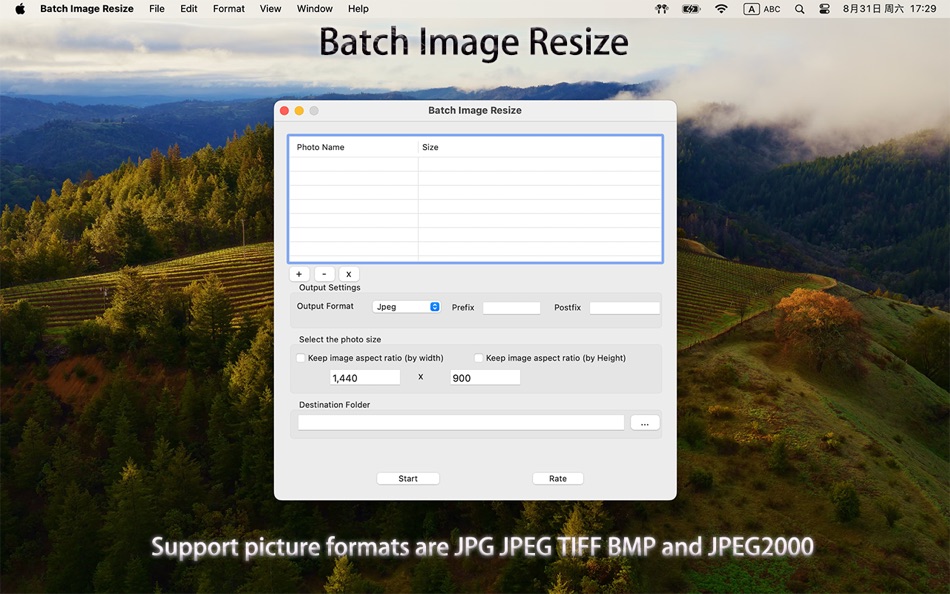Clear the photo list with the x button
Viewport: 950px width, 594px height.
(348, 273)
